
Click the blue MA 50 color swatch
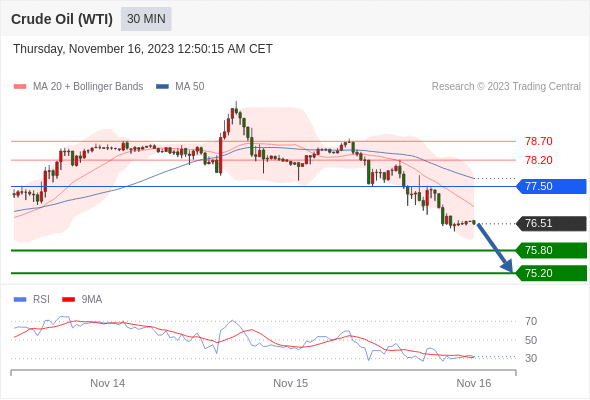pos(162,87)
